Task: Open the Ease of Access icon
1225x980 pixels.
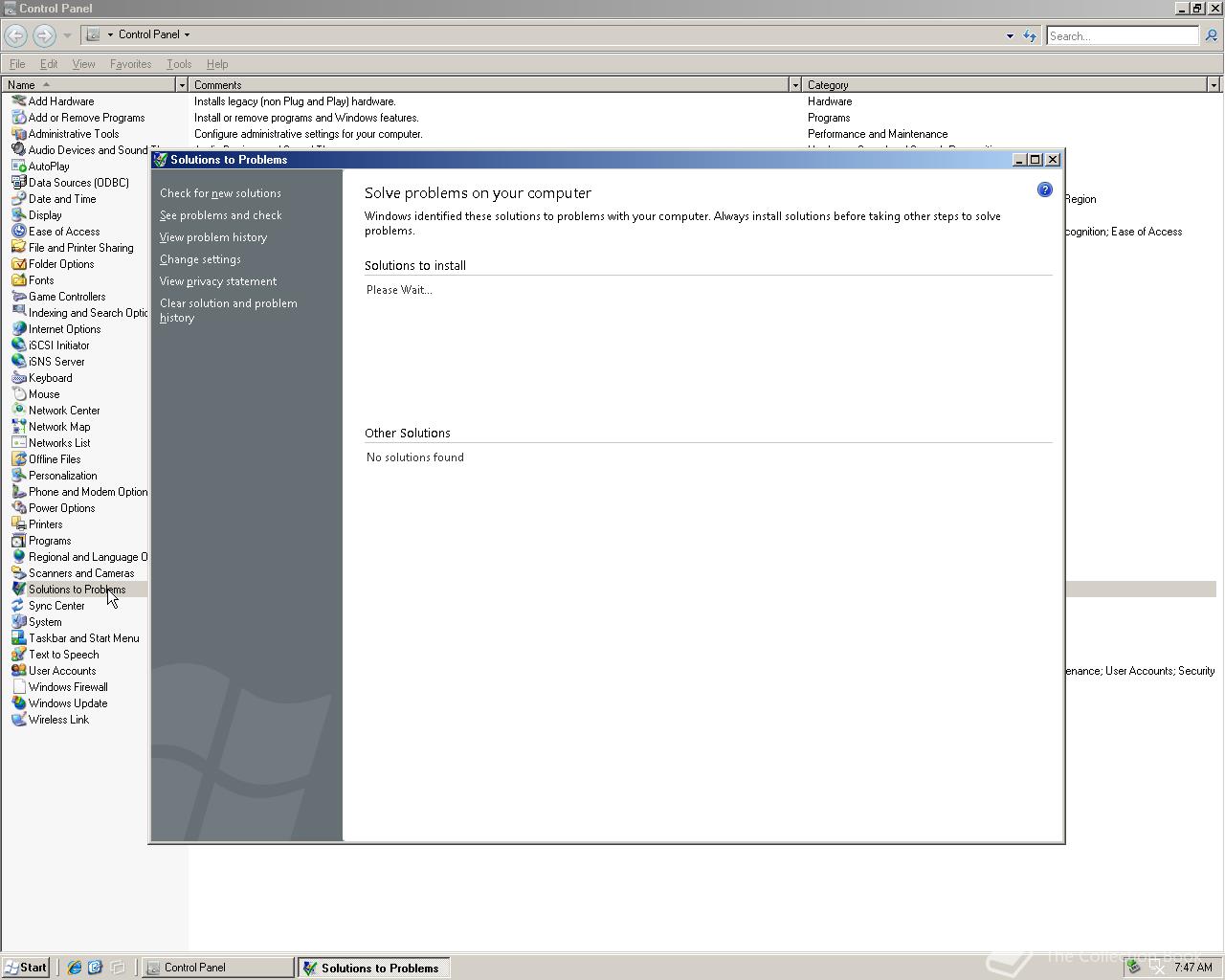Action: point(18,231)
